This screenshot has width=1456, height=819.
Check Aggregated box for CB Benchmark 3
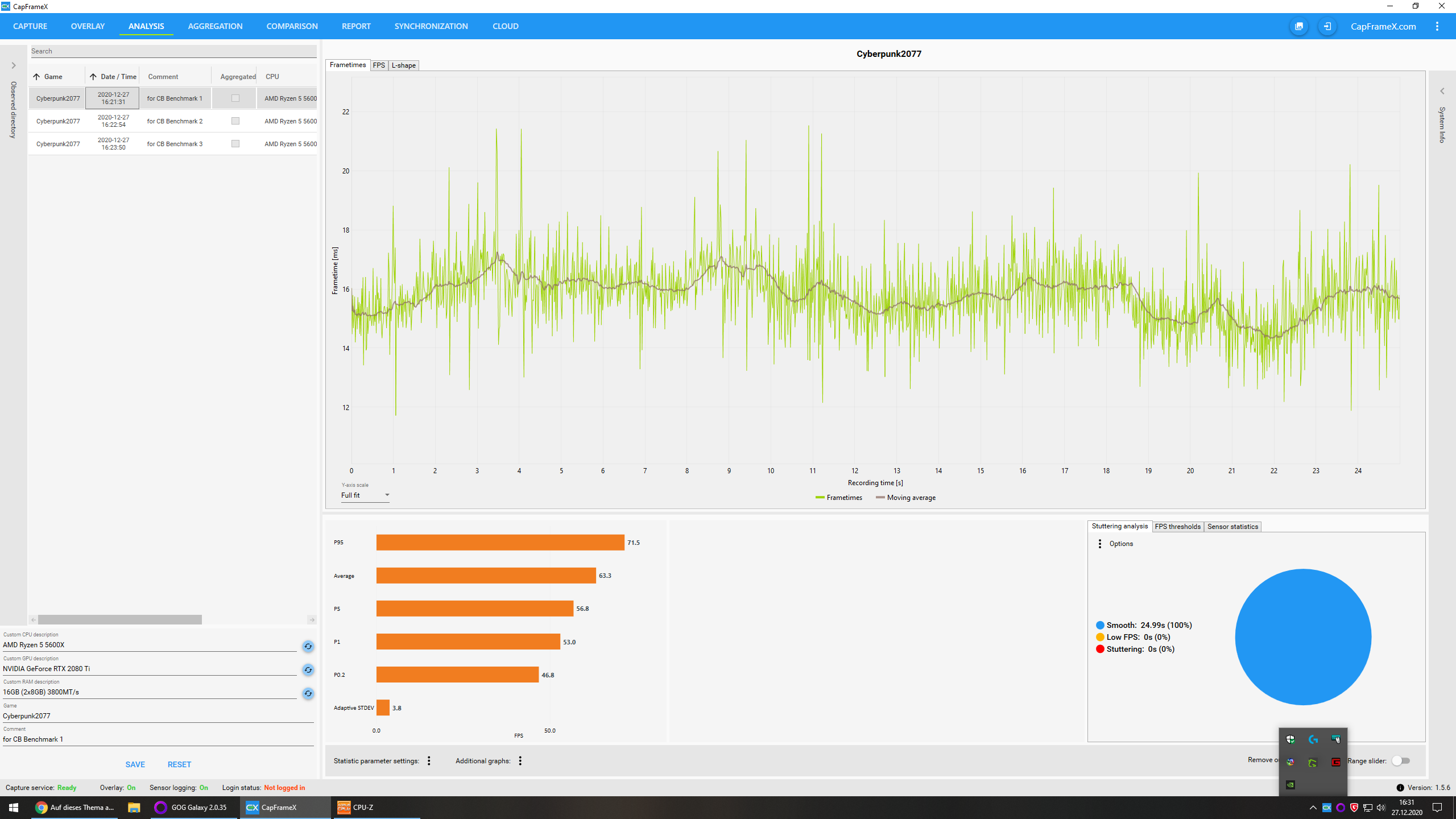(x=235, y=144)
